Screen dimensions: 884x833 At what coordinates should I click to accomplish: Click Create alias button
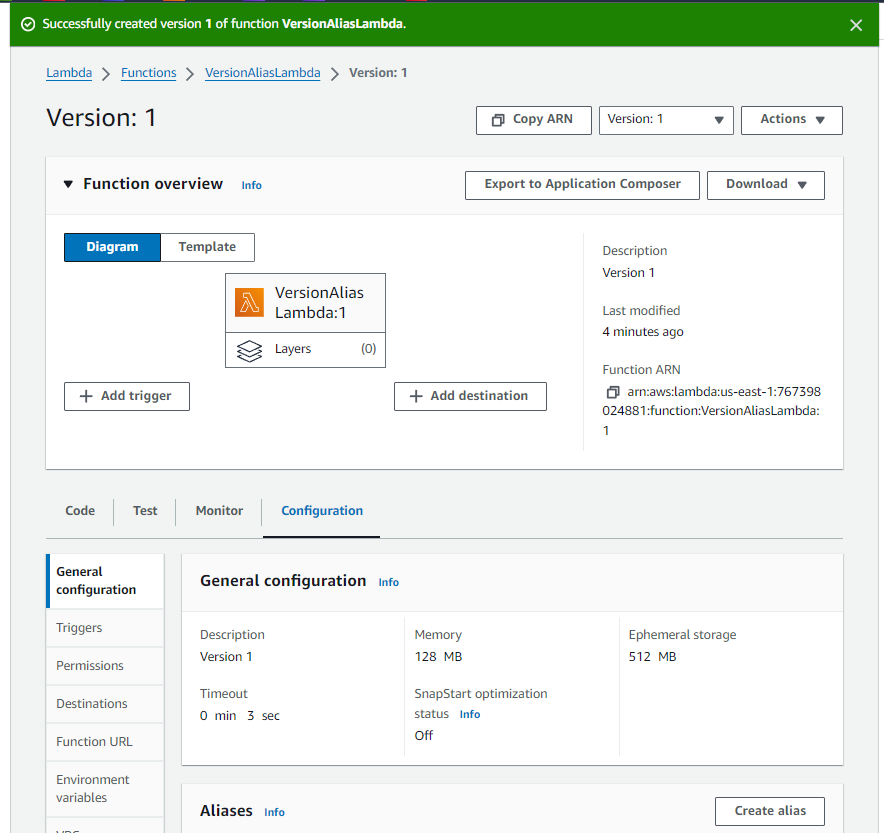point(769,811)
